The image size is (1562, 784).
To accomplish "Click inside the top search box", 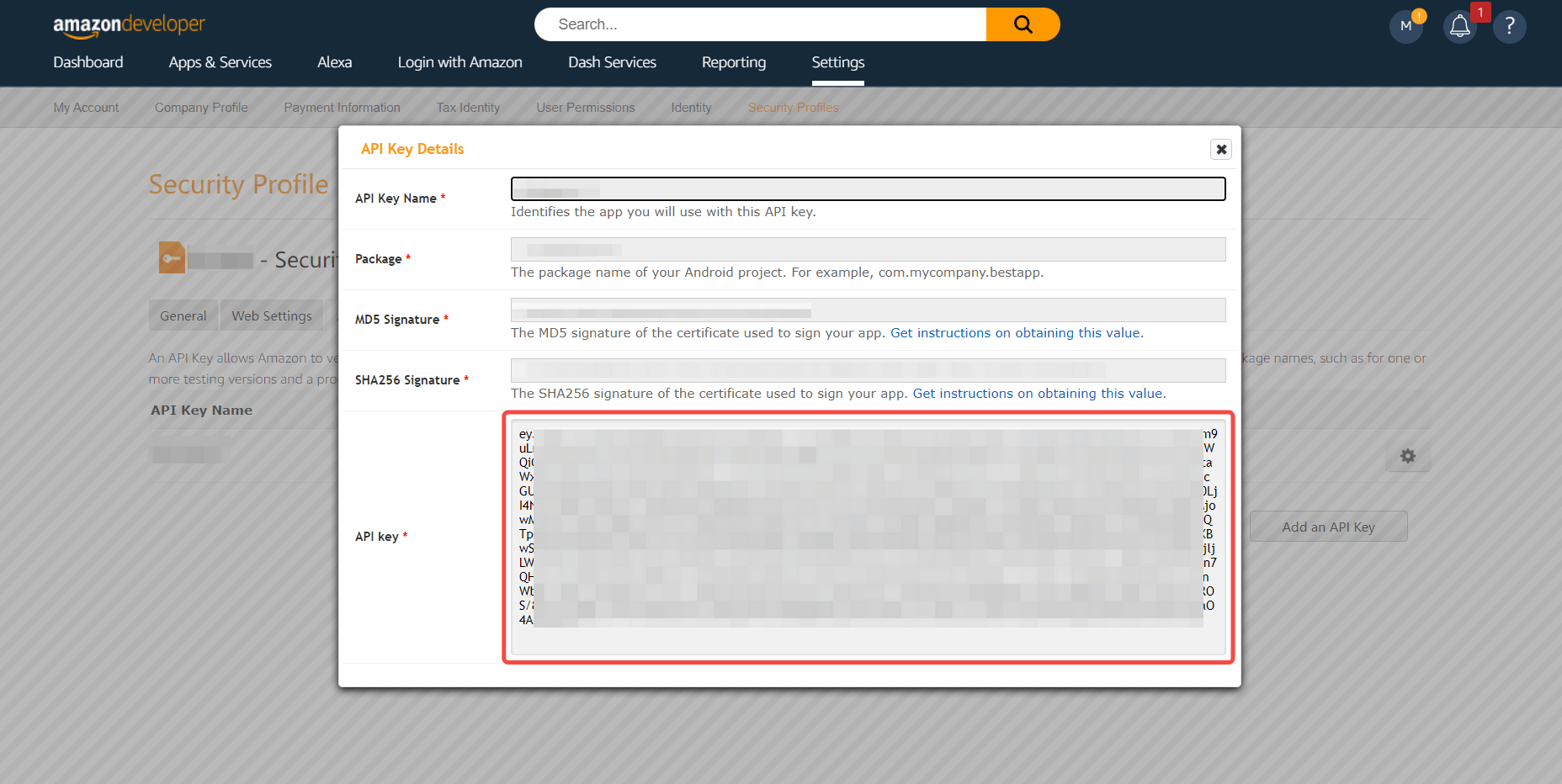I will (x=760, y=24).
